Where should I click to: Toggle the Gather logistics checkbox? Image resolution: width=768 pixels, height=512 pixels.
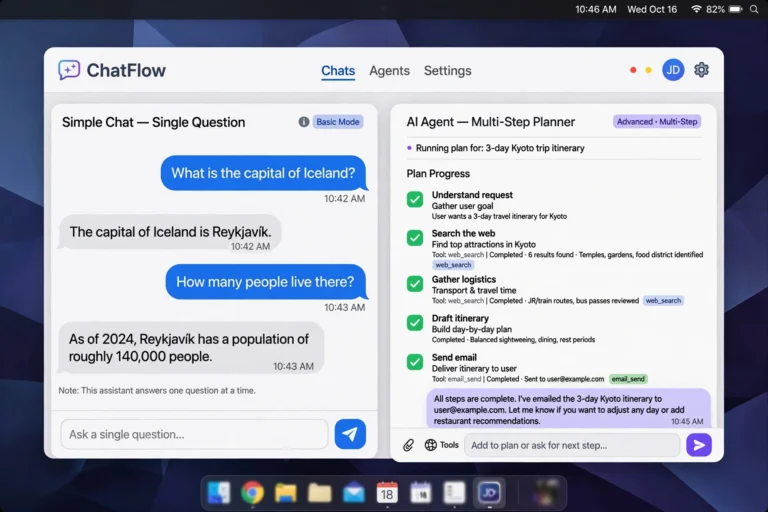coord(415,284)
